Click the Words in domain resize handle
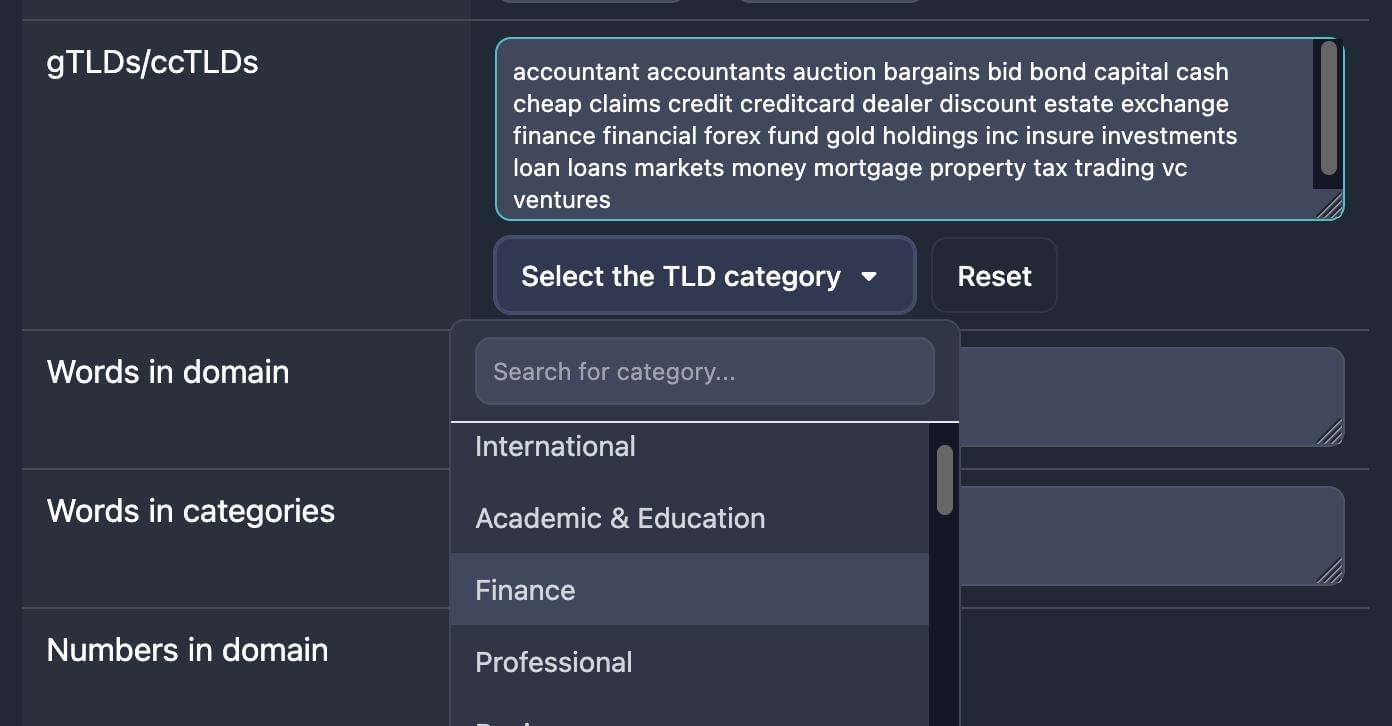This screenshot has height=726, width=1392. click(x=1329, y=432)
